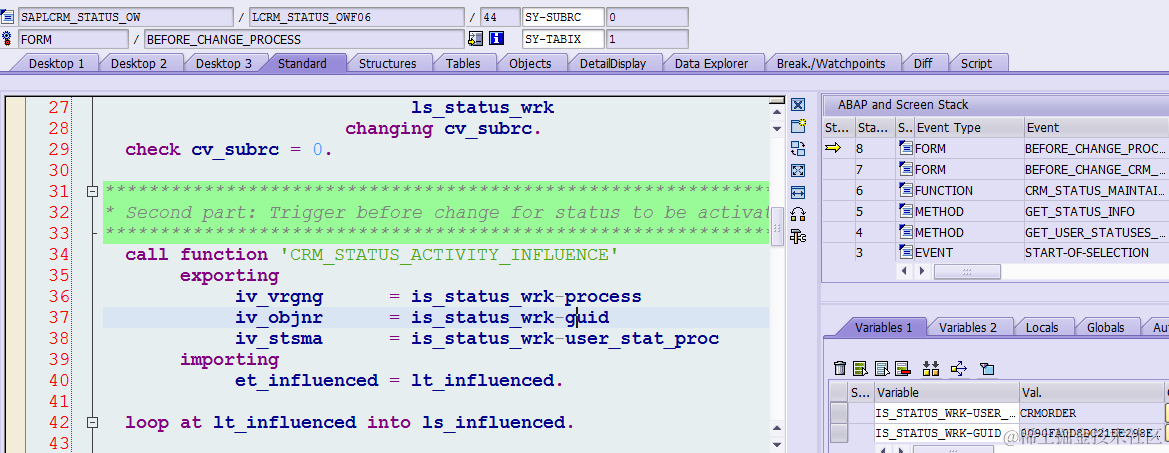Click the funnel icon in Variables toolbar
Screen dimensions: 1169x453
tap(987, 368)
